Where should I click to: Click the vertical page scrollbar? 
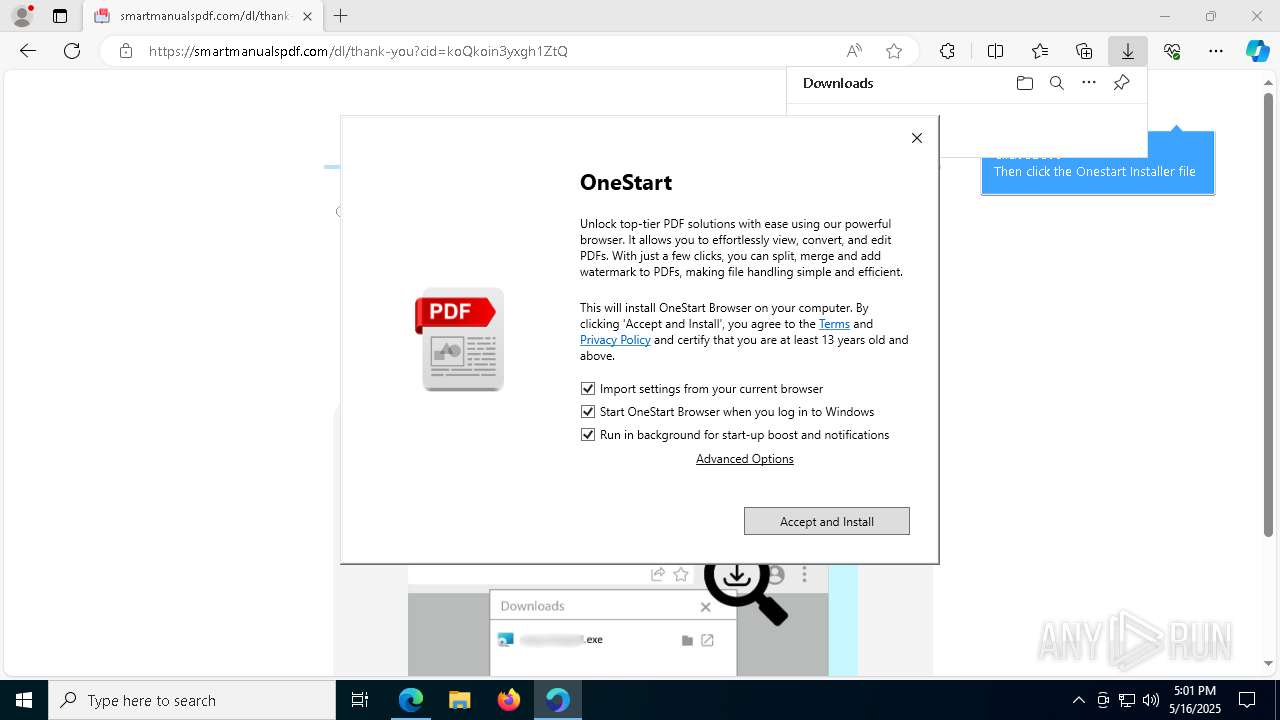click(x=1269, y=314)
